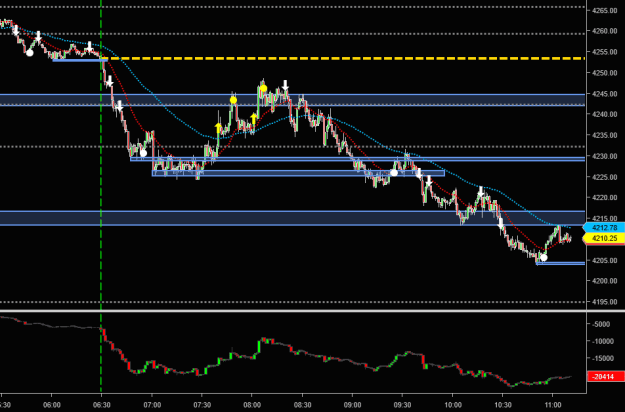Click the 07:00 time axis label
The height and width of the screenshot is (412, 625).
152,405
